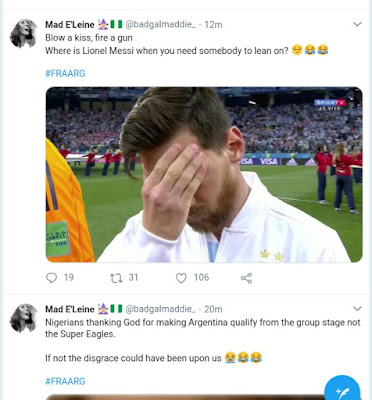Image resolution: width=372 pixels, height=400 pixels.
Task: Open replies on the Lionel Messi tweet
Action: pyautogui.click(x=51, y=278)
